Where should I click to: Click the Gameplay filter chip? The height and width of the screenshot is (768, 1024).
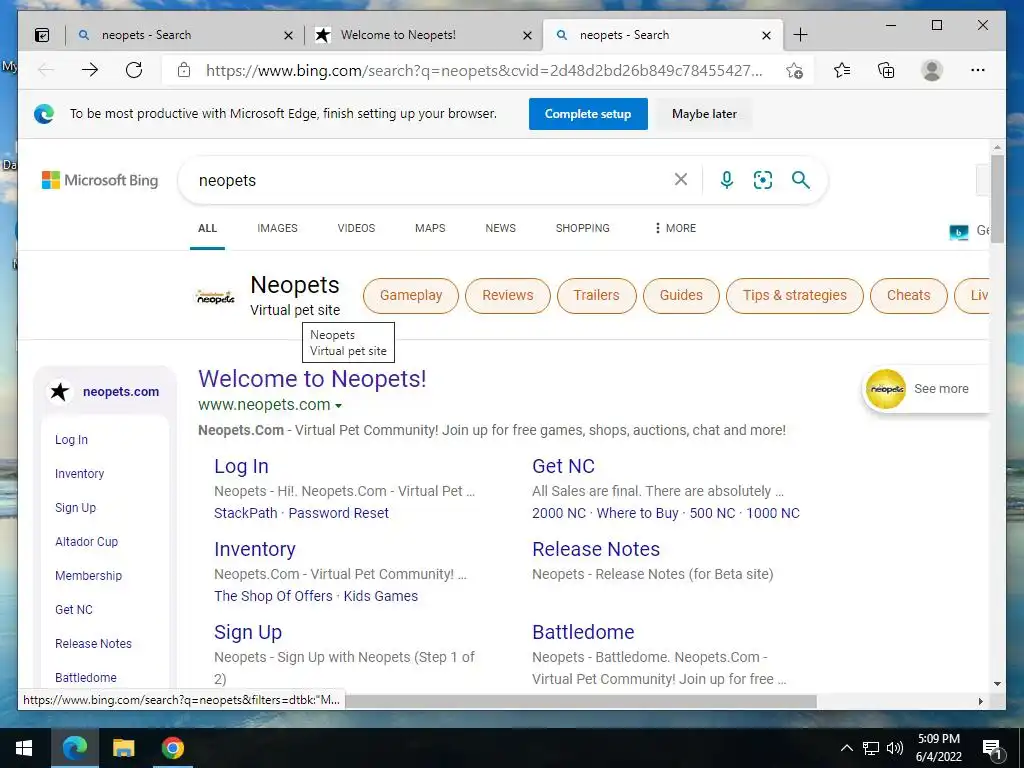(x=411, y=295)
